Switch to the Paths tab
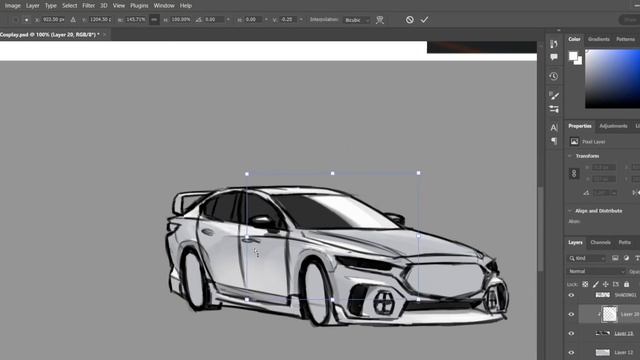 (x=624, y=242)
